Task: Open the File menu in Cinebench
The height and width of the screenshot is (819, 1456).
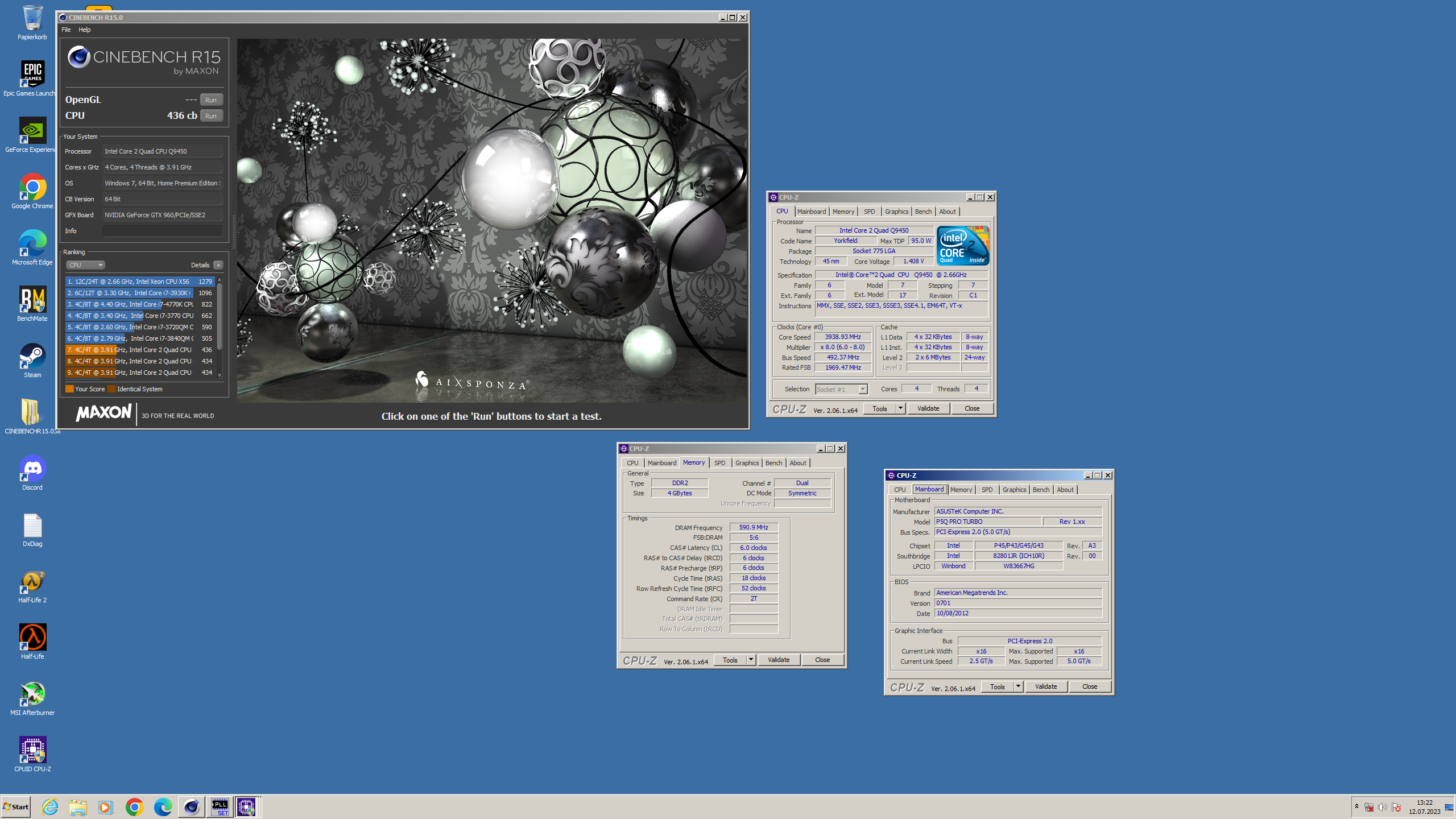Action: coord(66,30)
